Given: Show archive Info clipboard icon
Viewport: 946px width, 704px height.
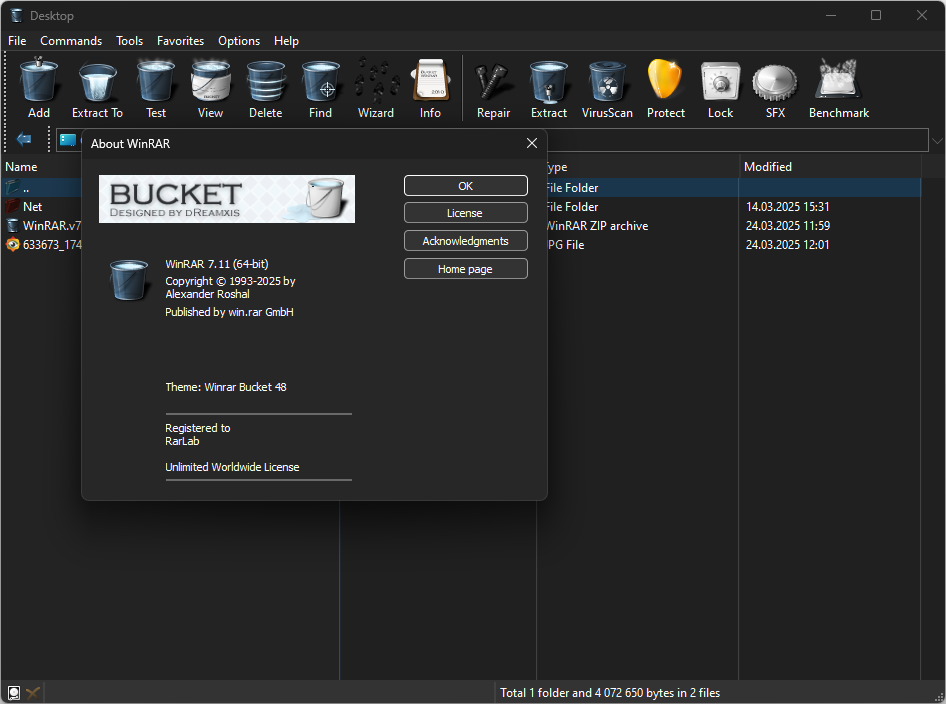Looking at the screenshot, I should 430,88.
